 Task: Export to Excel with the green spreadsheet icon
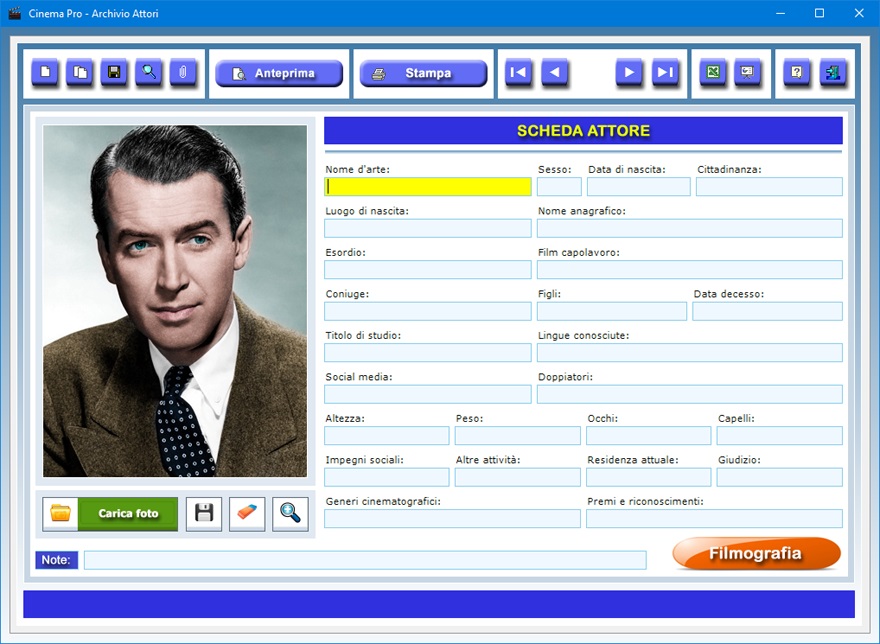[713, 72]
